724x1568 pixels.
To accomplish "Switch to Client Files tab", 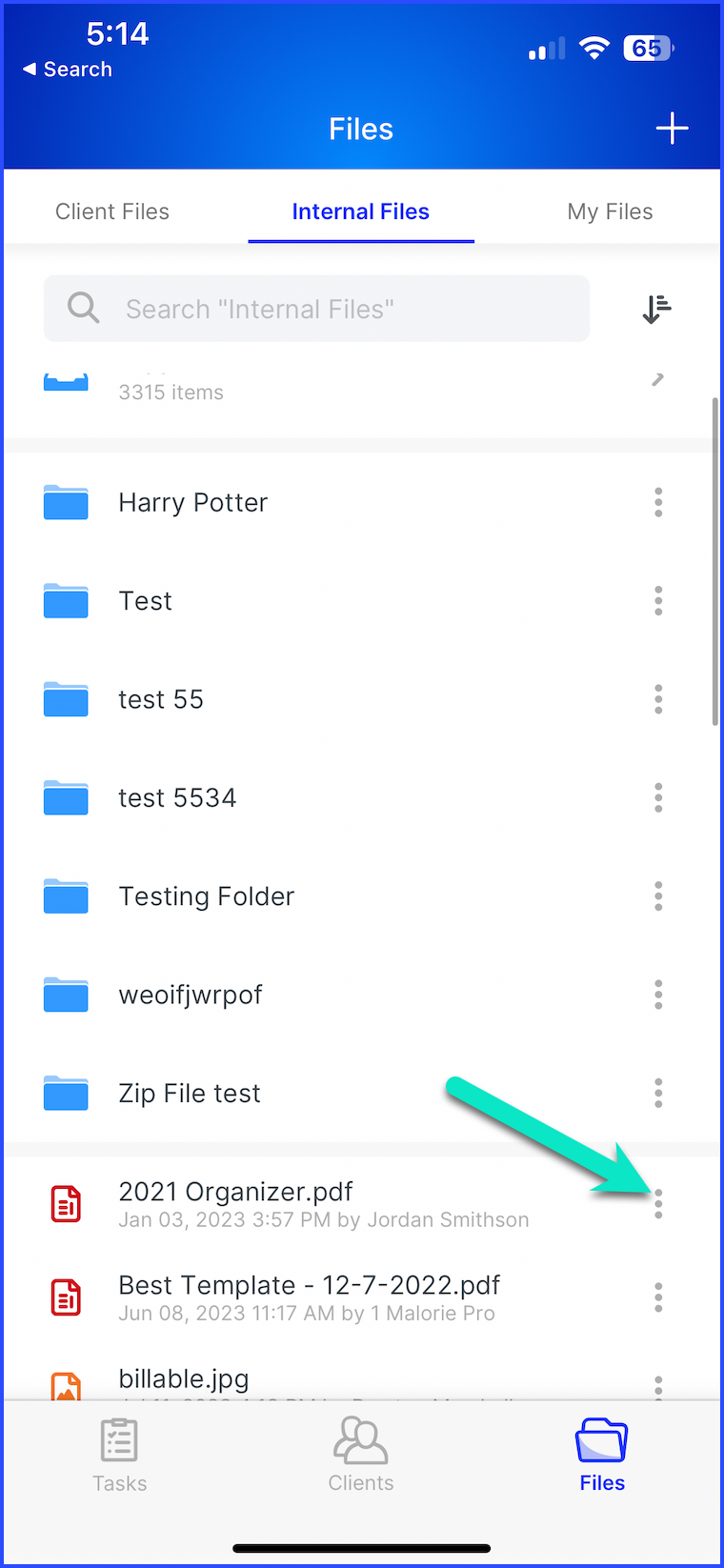I will pos(112,211).
